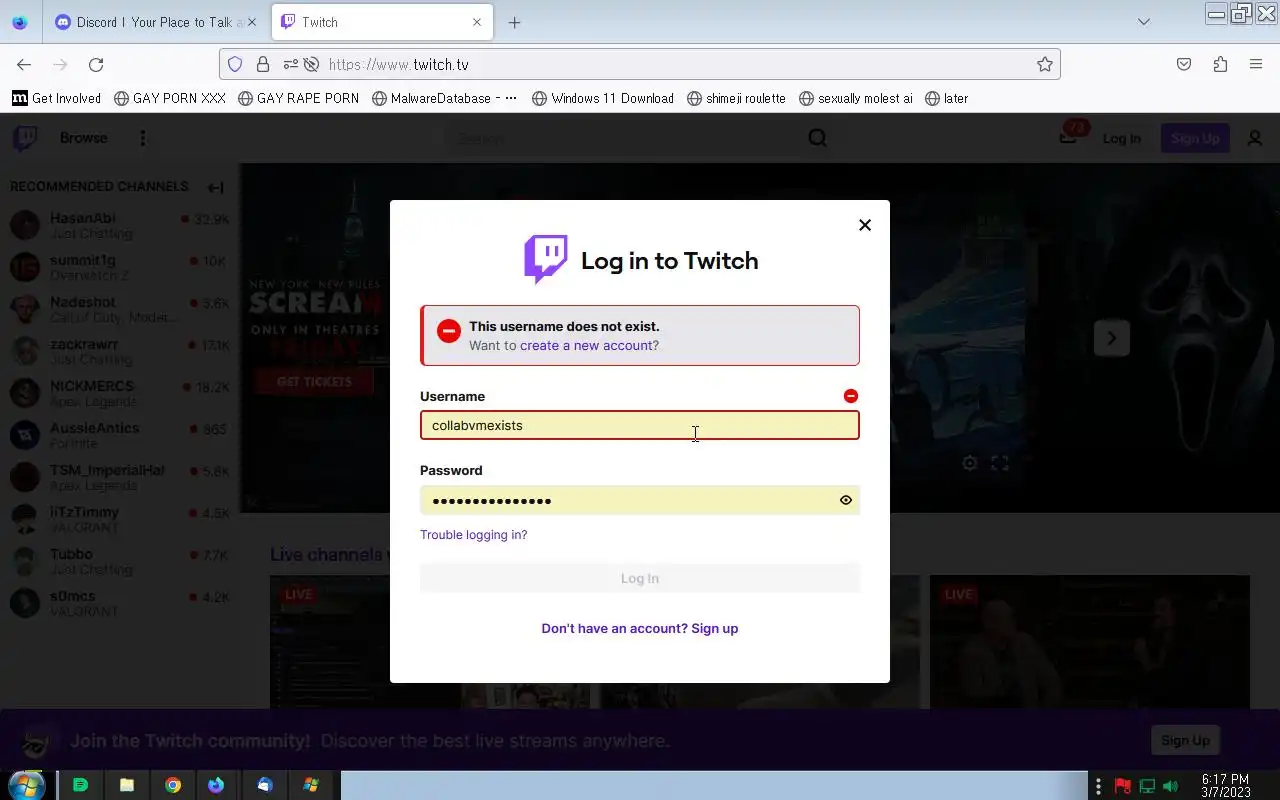
Task: Open NICKMERCS channel in sidebar
Action: pos(120,393)
